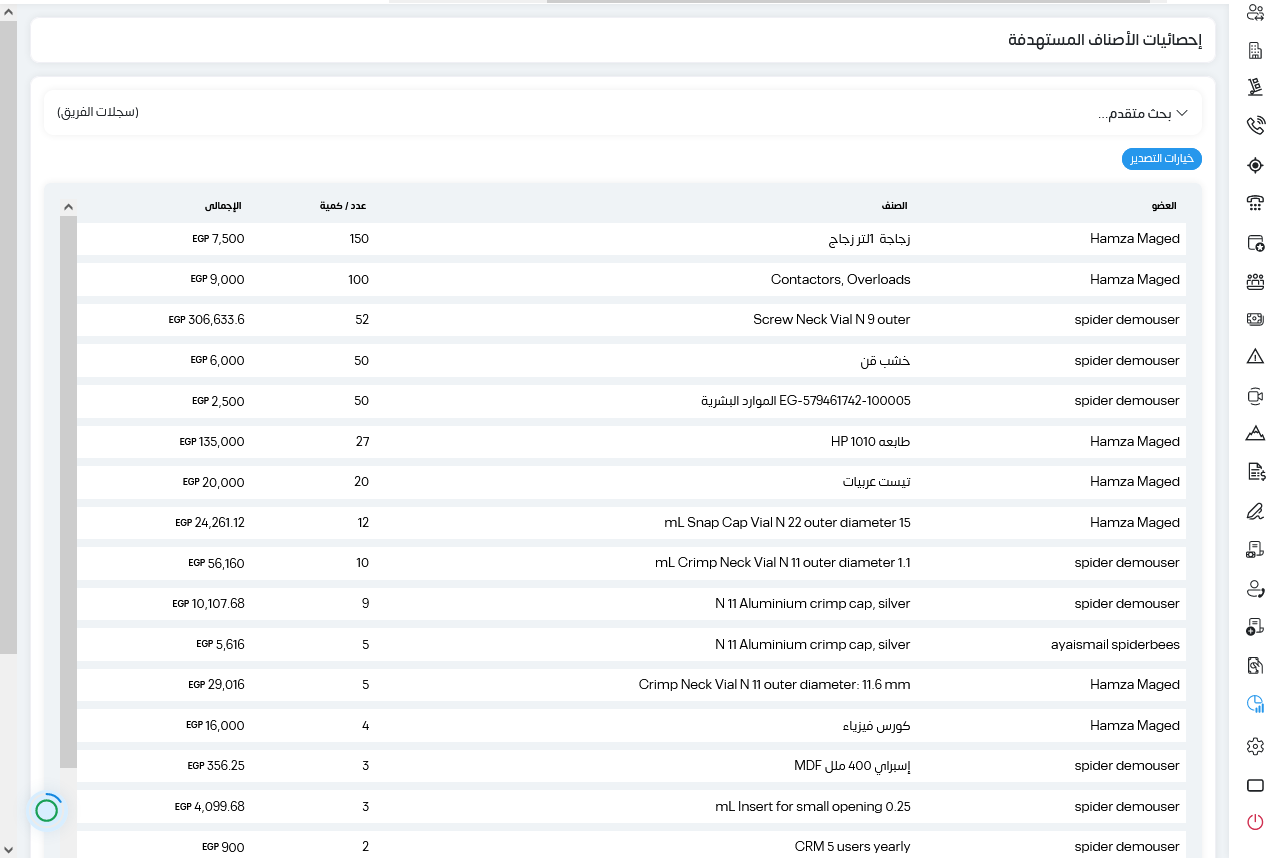Image resolution: width=1275 pixels, height=858 pixels.
Task: Sort the table by الإجمالي column header
Action: pyautogui.click(x=223, y=206)
